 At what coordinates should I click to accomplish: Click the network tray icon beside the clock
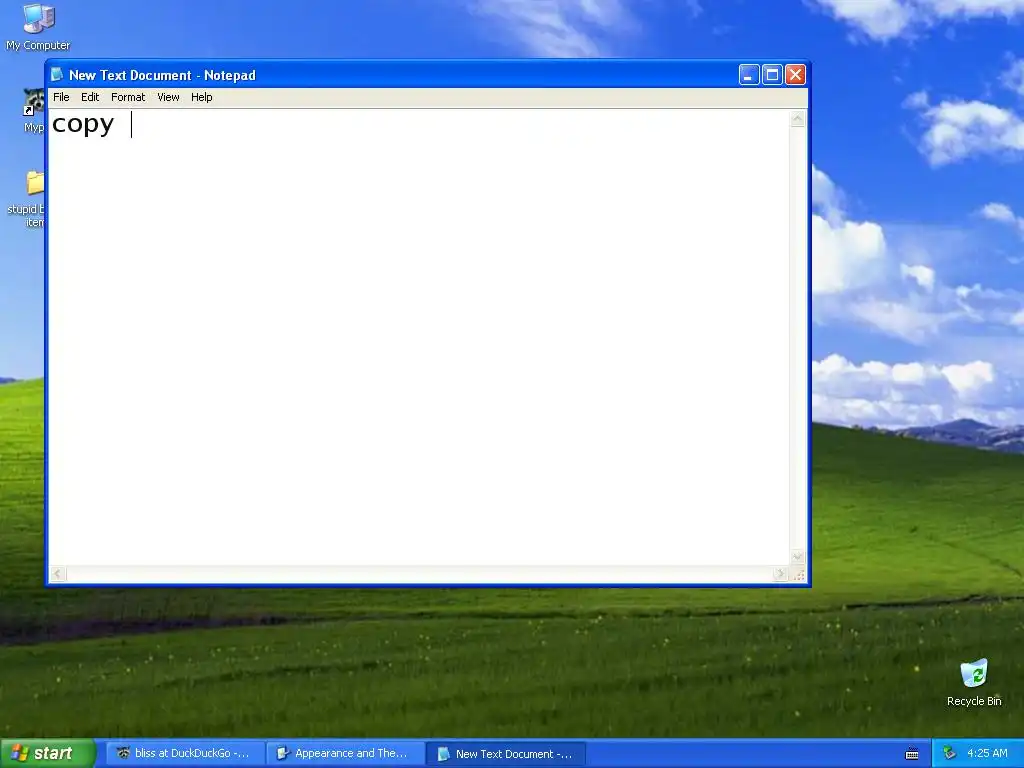point(950,754)
